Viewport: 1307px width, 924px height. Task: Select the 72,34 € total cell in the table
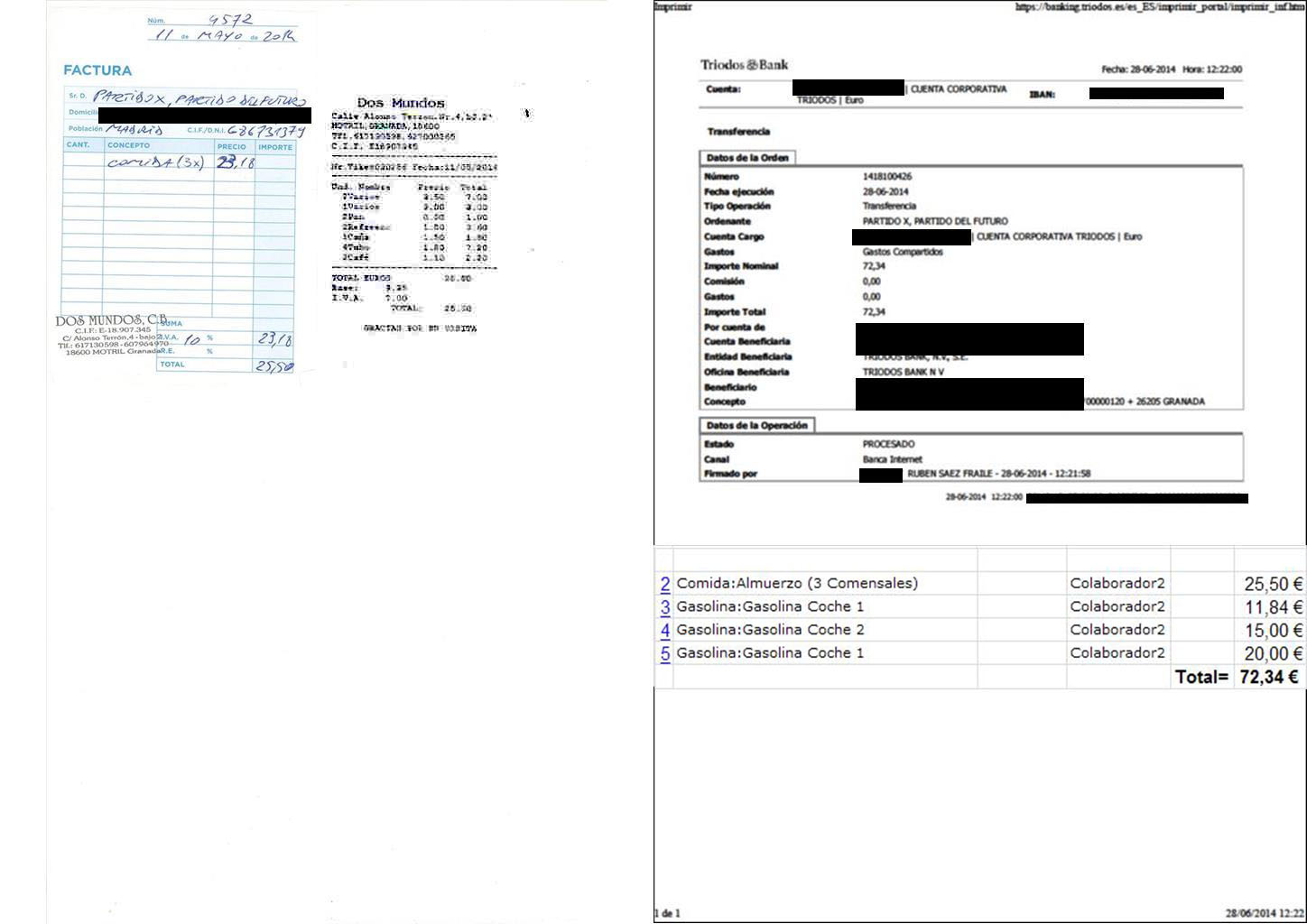1269,677
